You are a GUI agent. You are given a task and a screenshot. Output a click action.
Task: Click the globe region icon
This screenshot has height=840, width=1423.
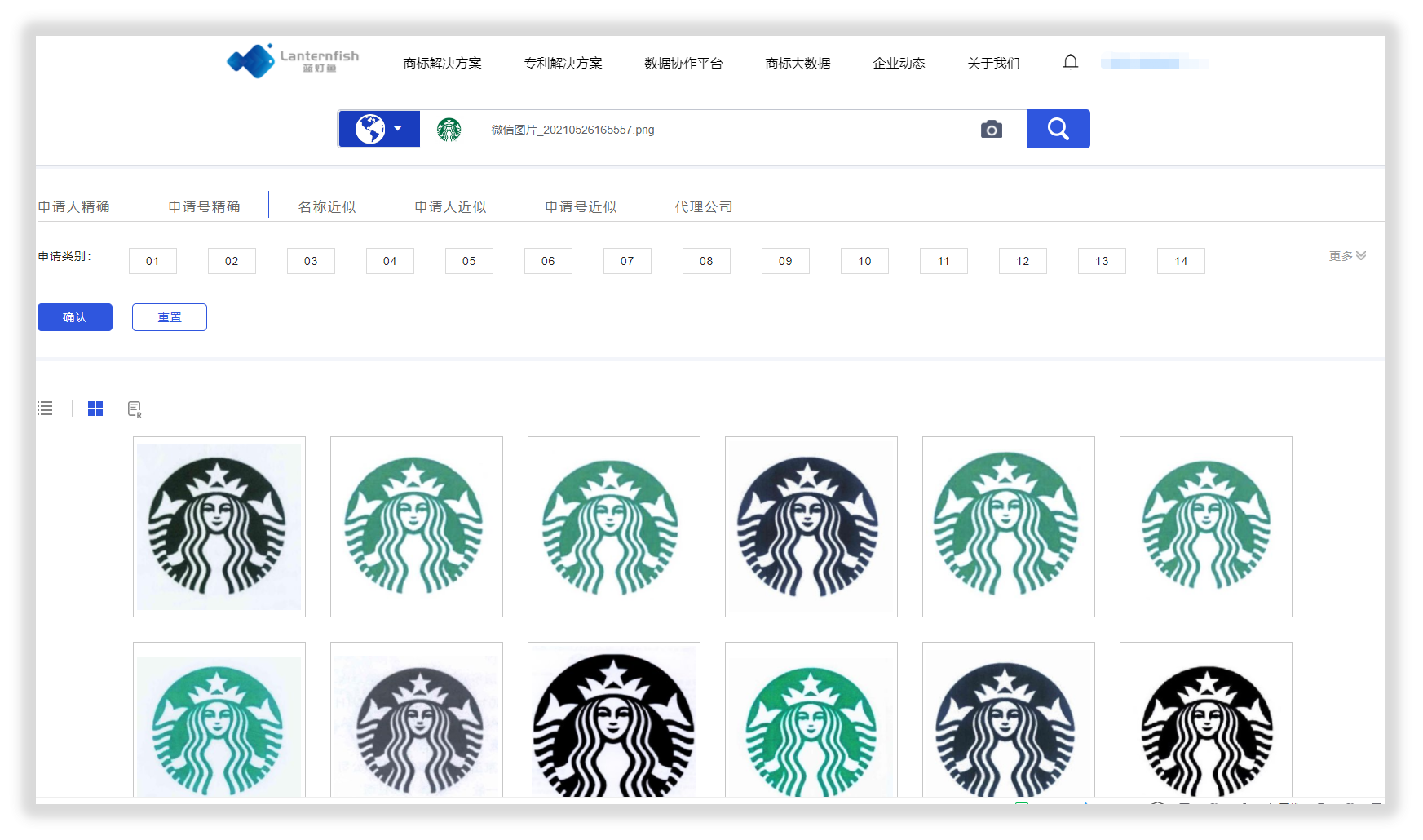pyautogui.click(x=370, y=129)
